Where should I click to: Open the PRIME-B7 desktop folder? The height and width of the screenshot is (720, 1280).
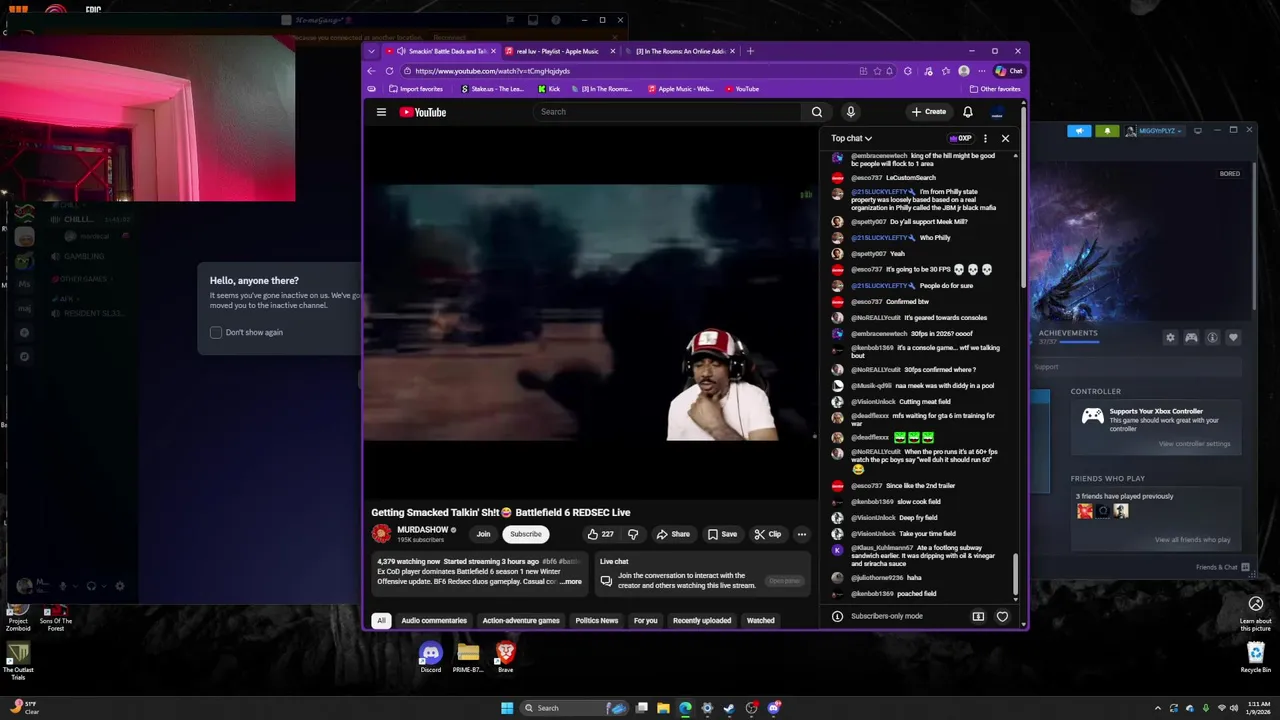(468, 657)
